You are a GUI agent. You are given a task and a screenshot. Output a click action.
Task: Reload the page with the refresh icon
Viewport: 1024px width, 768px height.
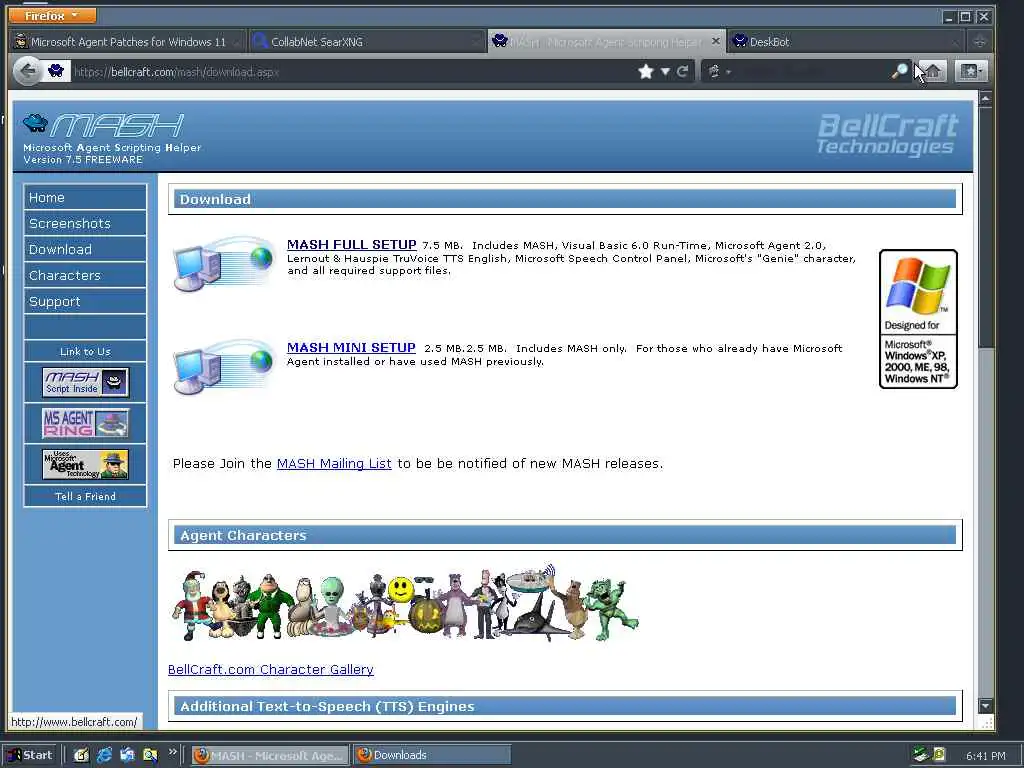click(682, 71)
